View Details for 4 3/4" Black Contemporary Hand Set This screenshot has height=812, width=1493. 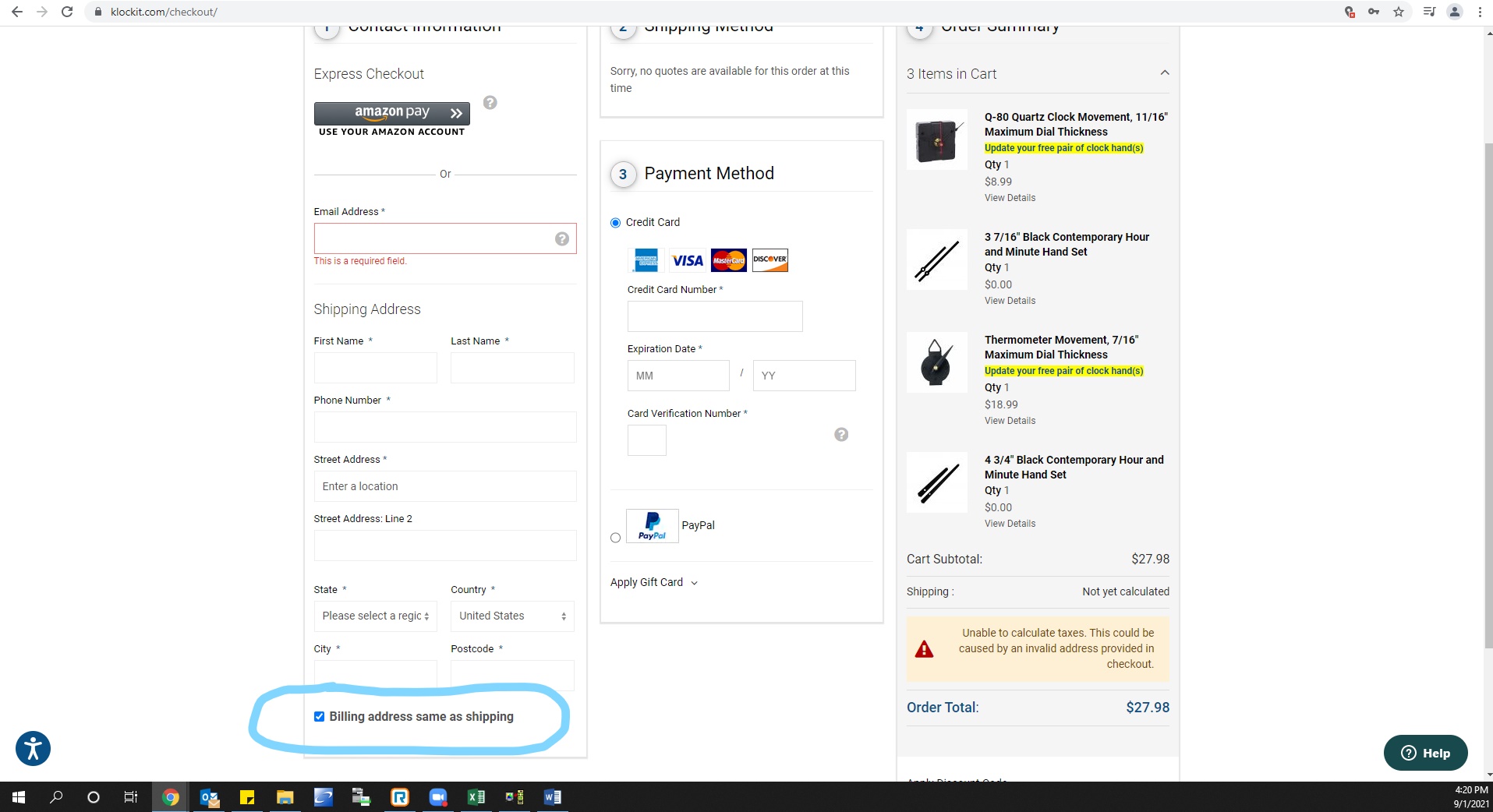(x=1010, y=524)
